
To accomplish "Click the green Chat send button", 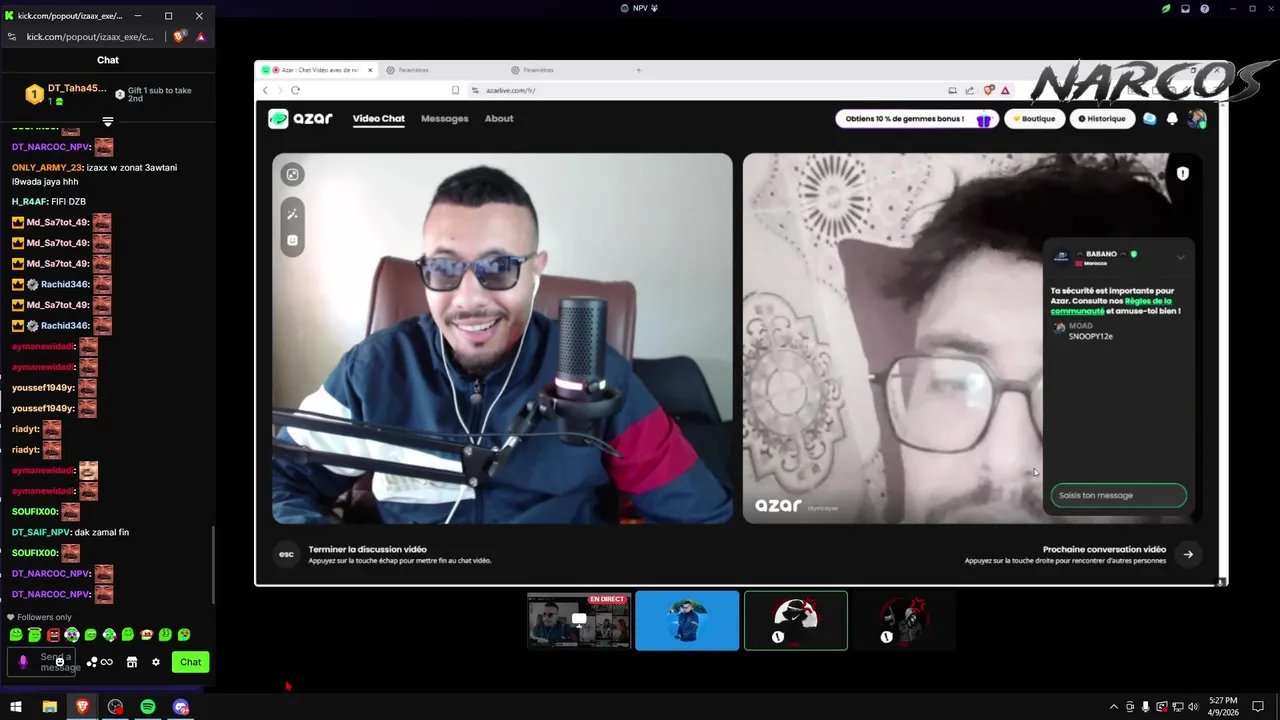I will pyautogui.click(x=190, y=662).
